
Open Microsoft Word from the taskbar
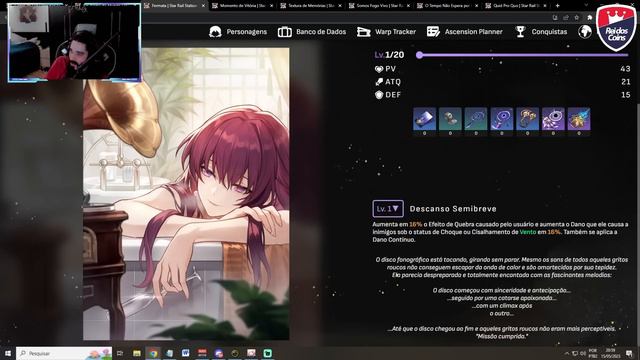point(186,353)
